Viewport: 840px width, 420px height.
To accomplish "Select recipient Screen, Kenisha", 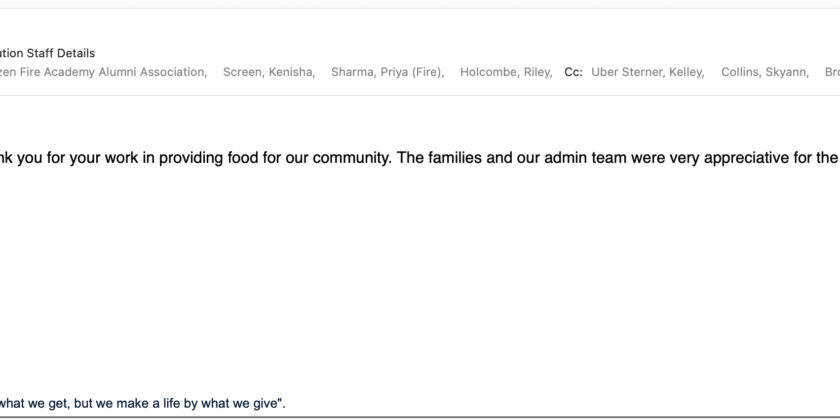I will tap(269, 72).
